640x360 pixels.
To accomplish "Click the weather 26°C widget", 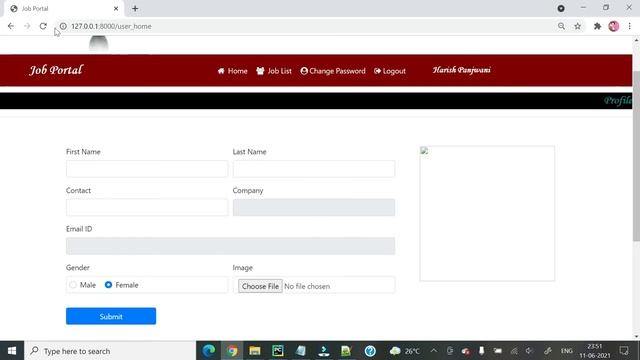I will point(404,351).
